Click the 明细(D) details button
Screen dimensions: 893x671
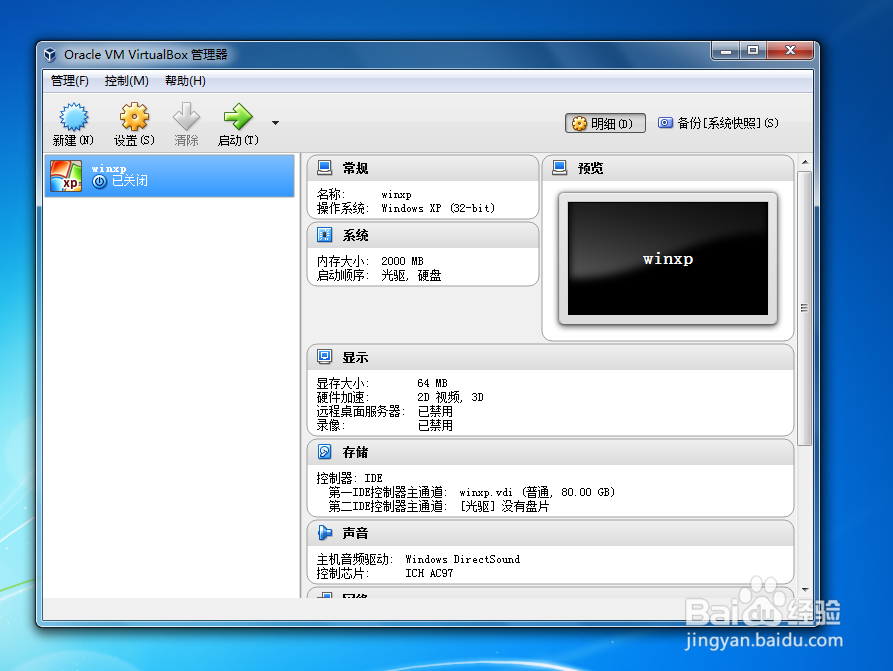pyautogui.click(x=605, y=123)
